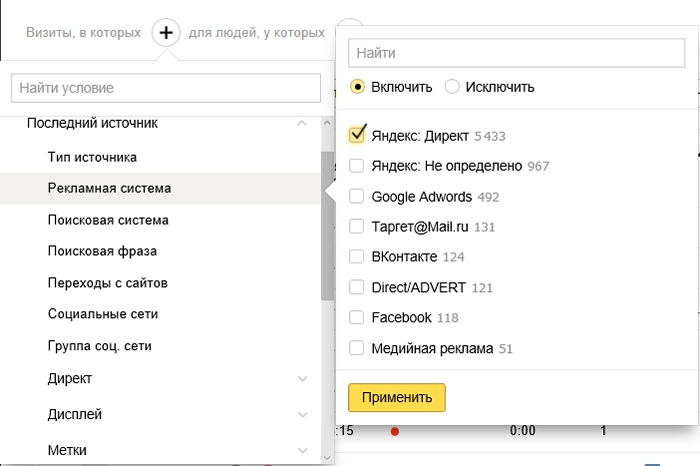Viewport: 700px width, 466px height.
Task: Expand the "Дисплей" submenu chevron
Action: [302, 415]
